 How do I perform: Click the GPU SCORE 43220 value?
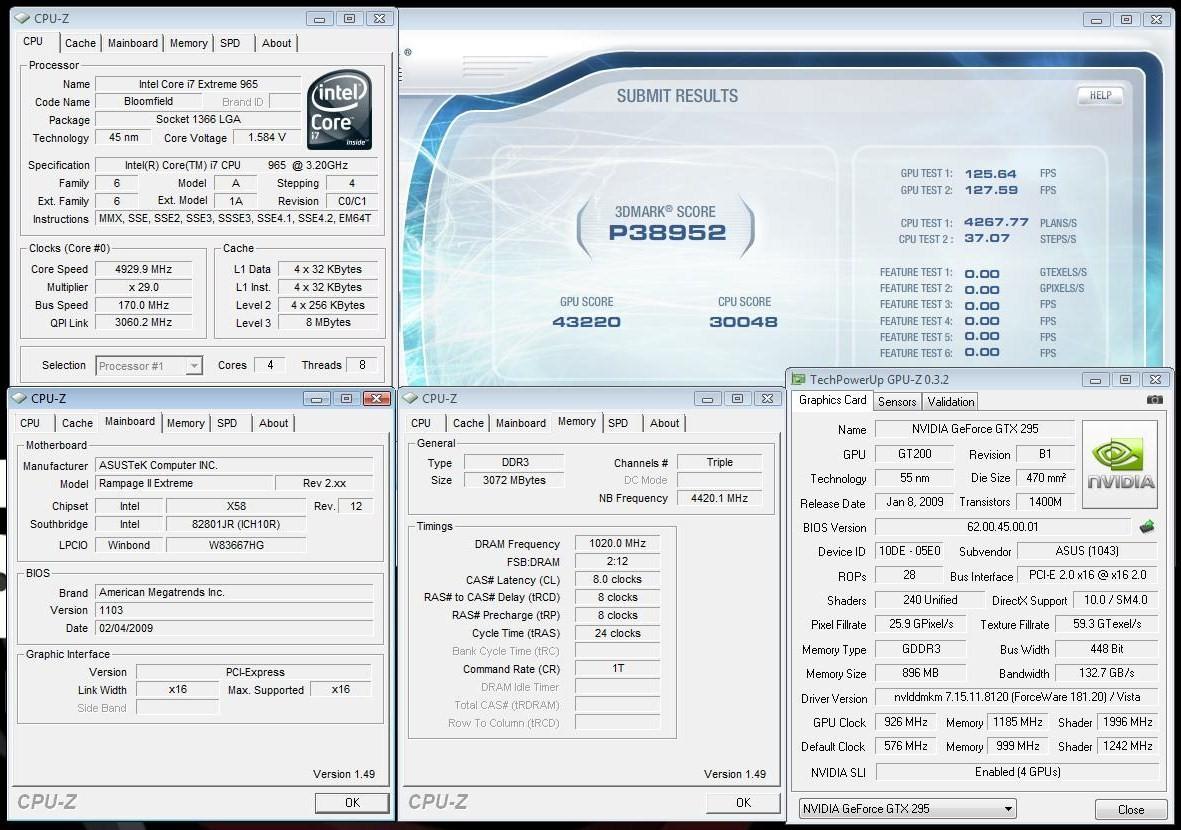point(586,322)
